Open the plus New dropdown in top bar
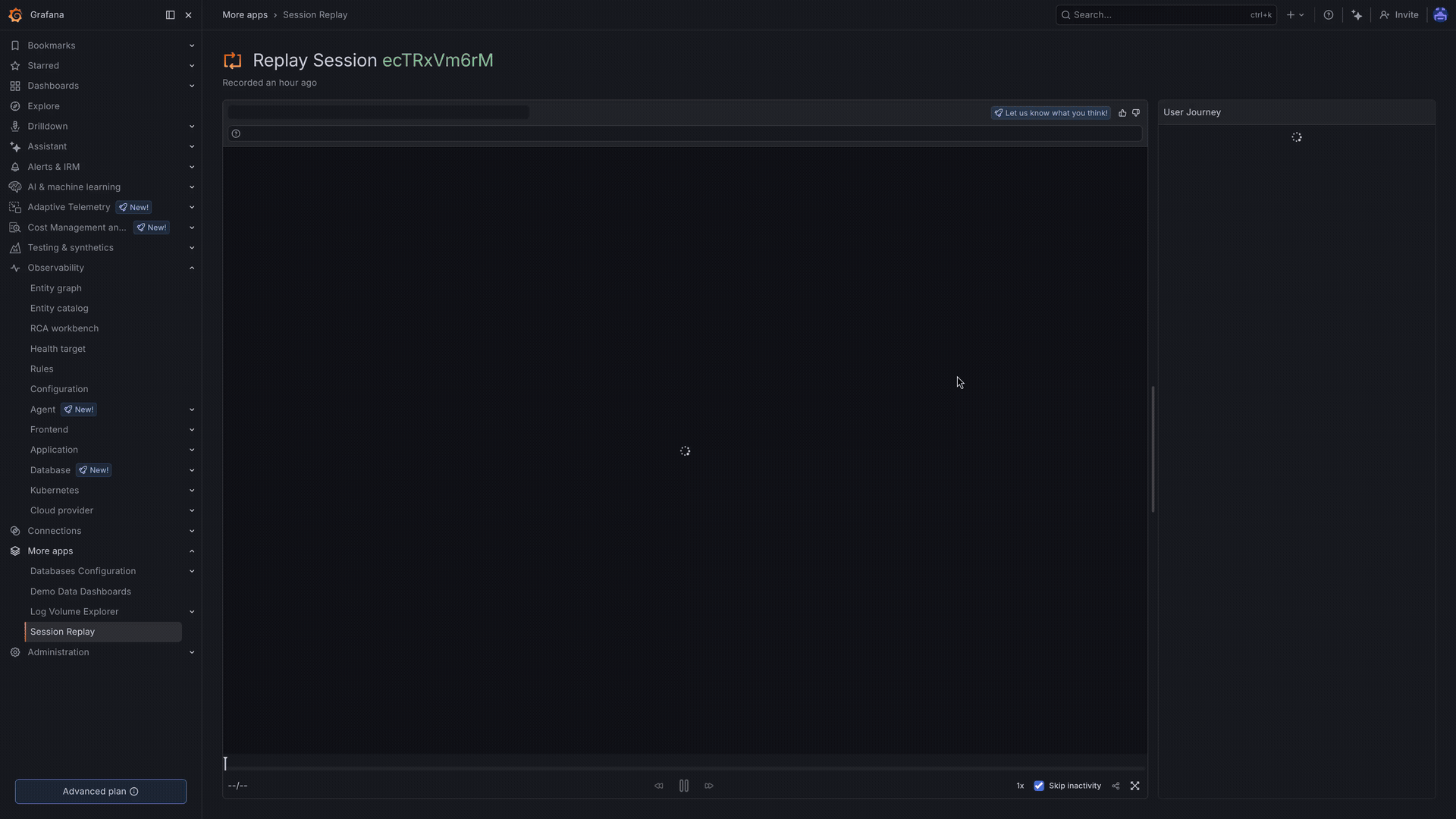 coord(1295,15)
